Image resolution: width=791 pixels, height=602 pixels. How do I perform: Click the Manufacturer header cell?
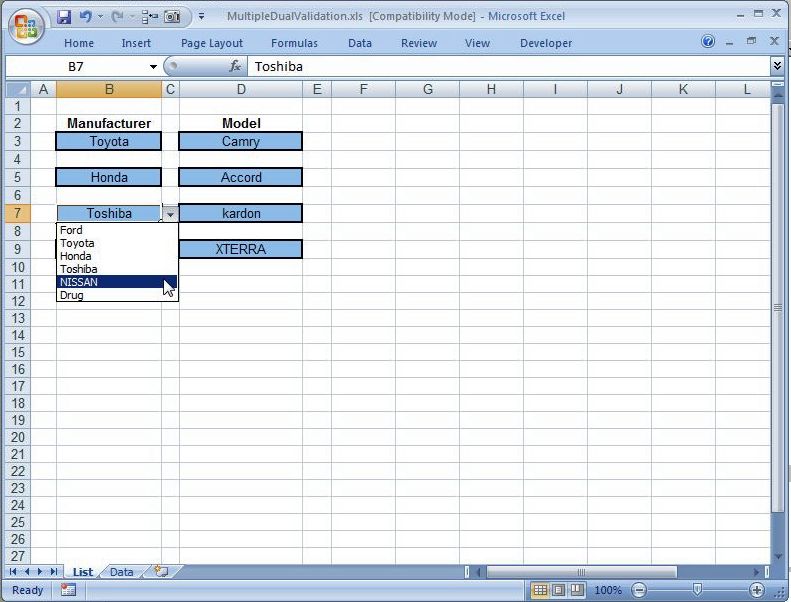pos(109,123)
